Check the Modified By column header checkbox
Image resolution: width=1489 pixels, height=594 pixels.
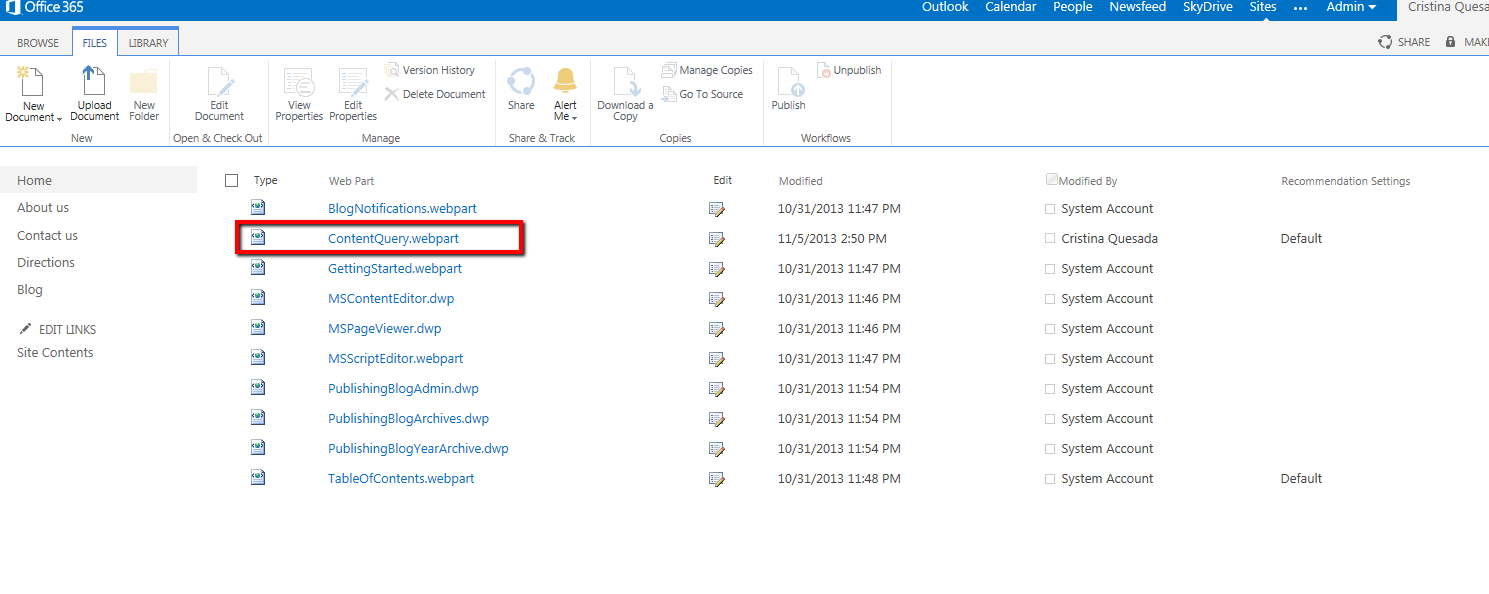point(1051,180)
